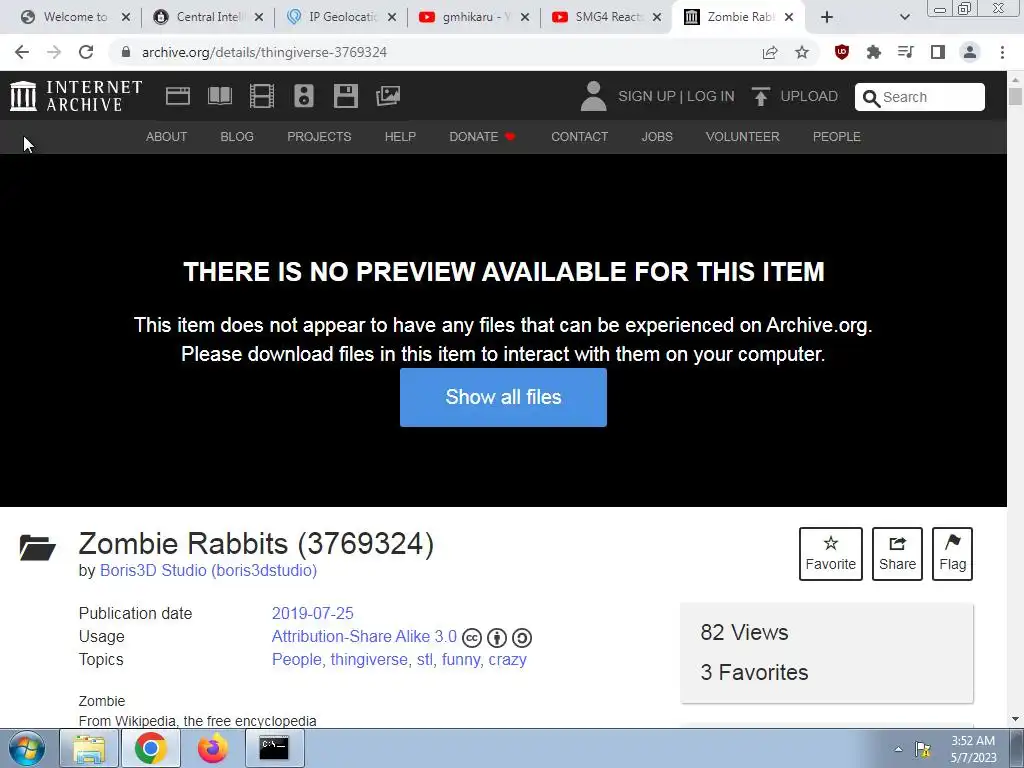Open the Images media icon
This screenshot has width=1024, height=768.
(388, 96)
